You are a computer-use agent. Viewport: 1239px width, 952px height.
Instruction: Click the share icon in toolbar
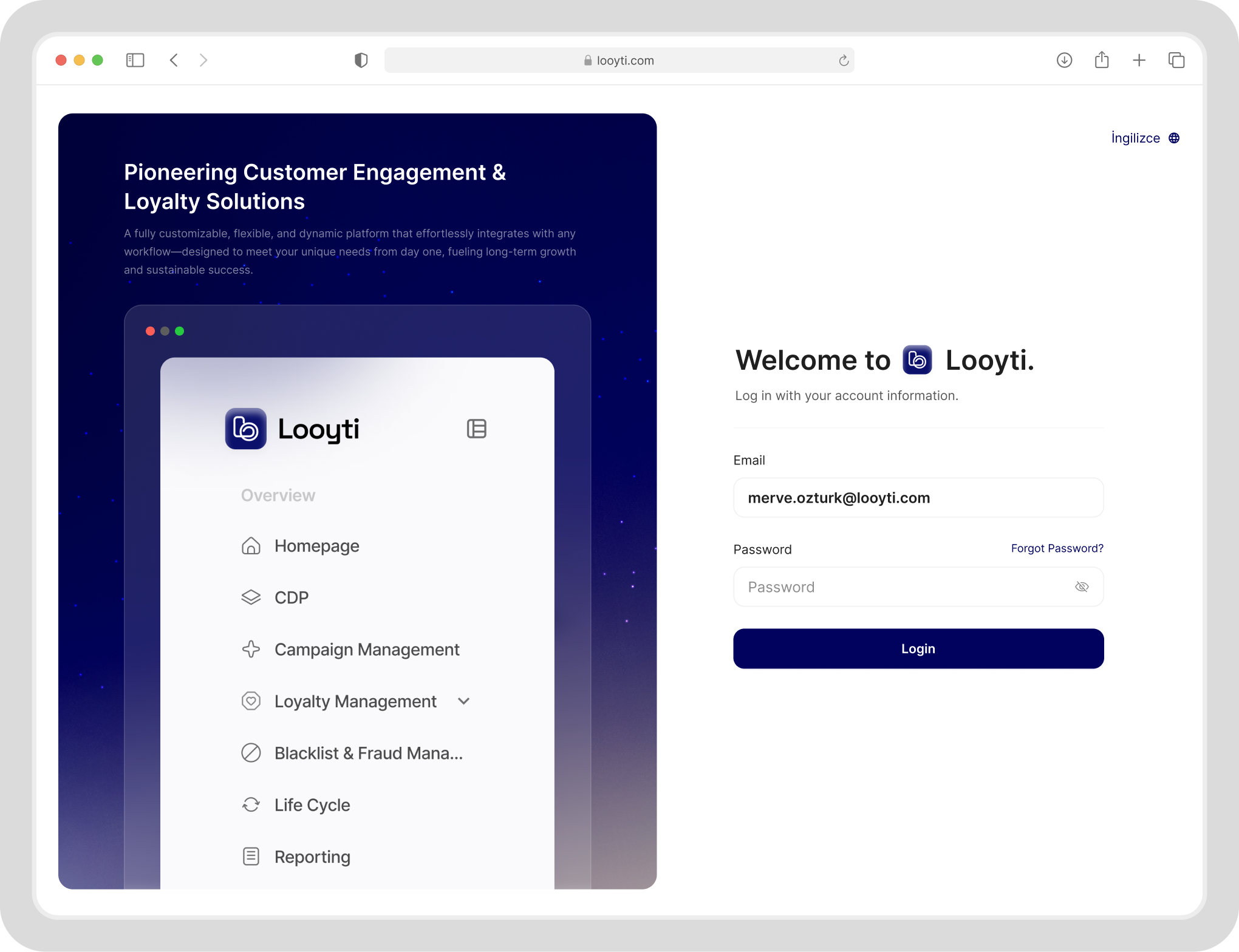coord(1102,60)
